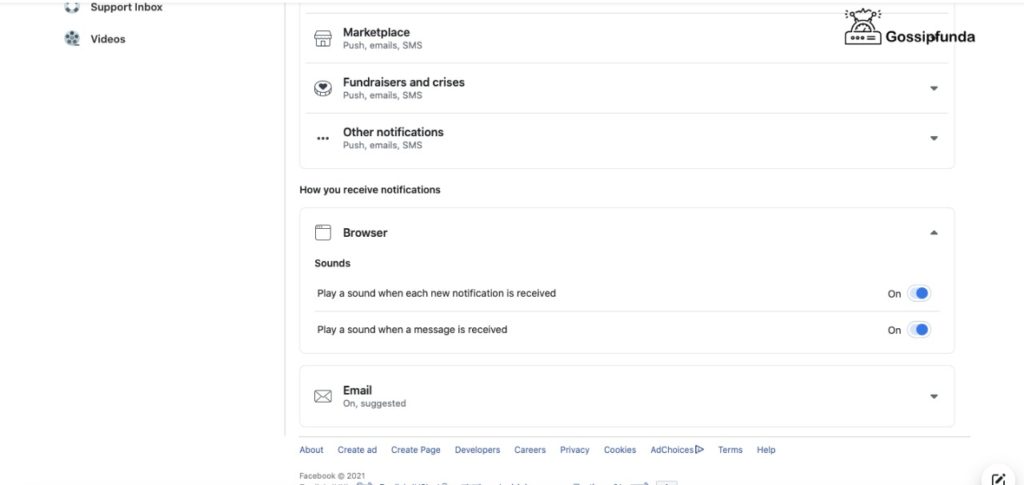Collapse the Browser section
The height and width of the screenshot is (485, 1024).
(x=934, y=232)
